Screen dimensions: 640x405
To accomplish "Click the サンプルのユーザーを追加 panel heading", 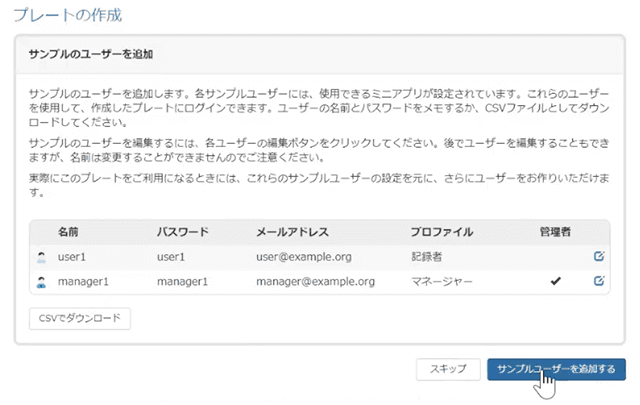I will click(91, 54).
